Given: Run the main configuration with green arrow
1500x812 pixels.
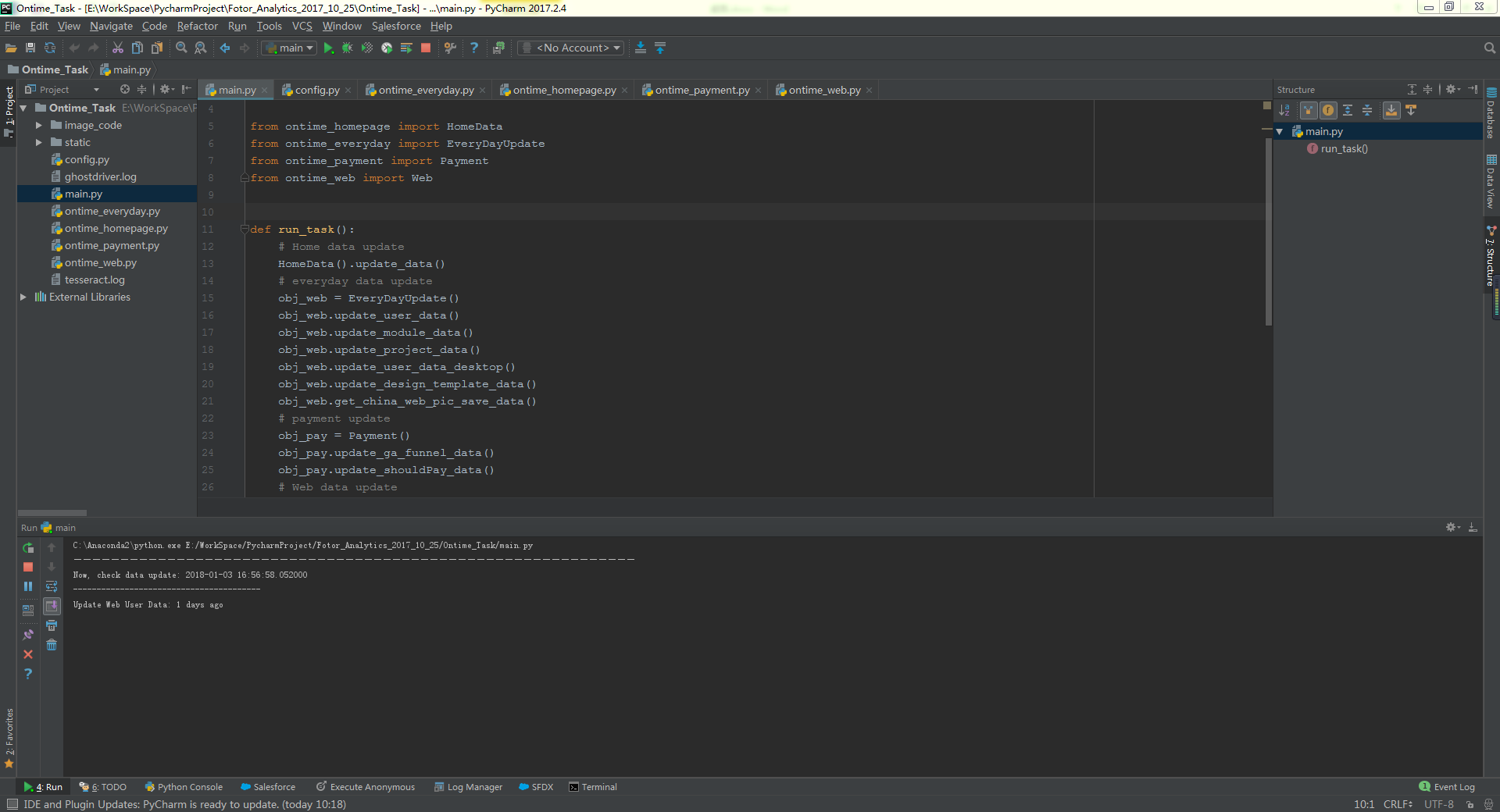Looking at the screenshot, I should click(328, 48).
